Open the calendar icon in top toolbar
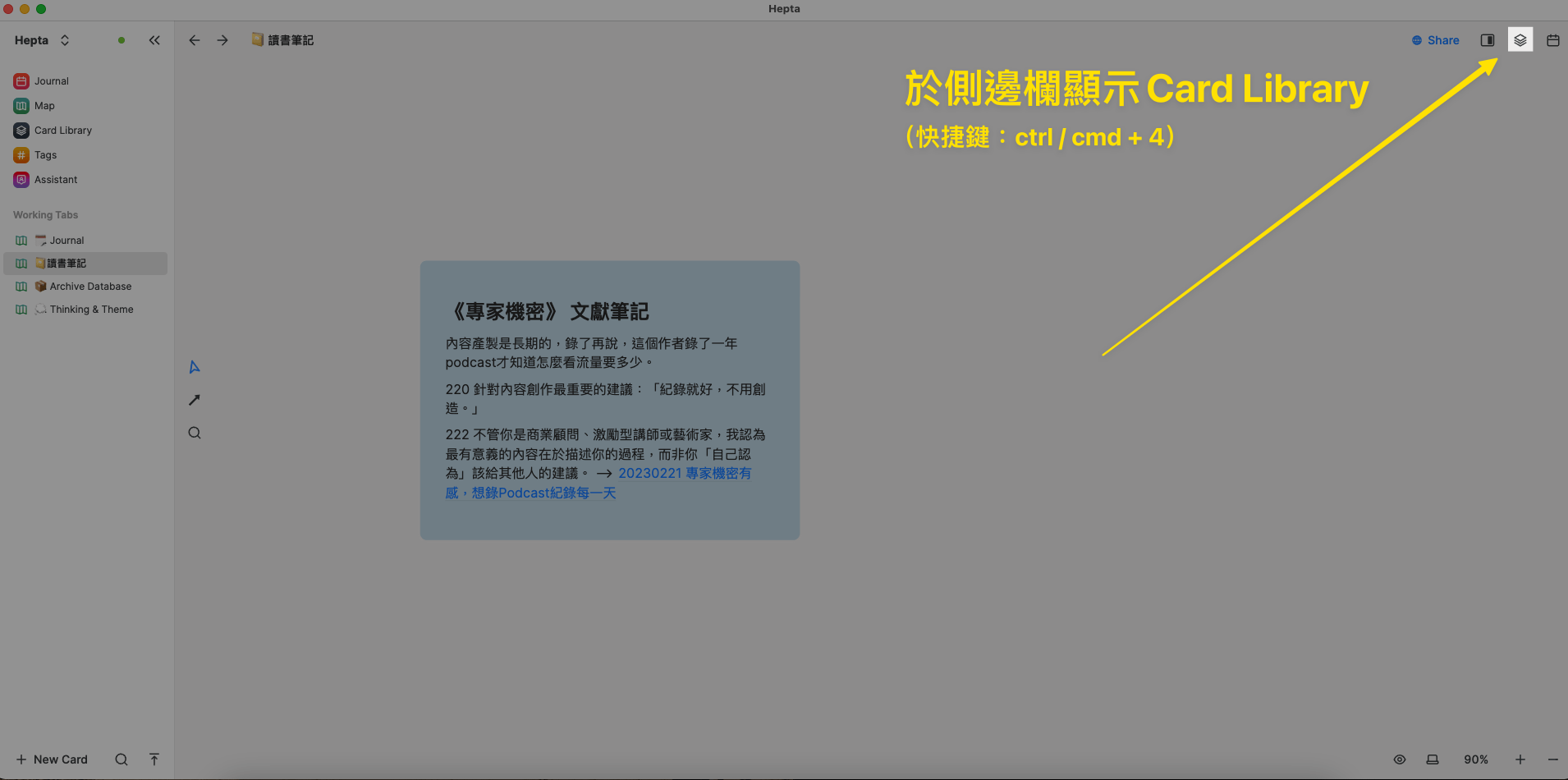 (x=1552, y=40)
